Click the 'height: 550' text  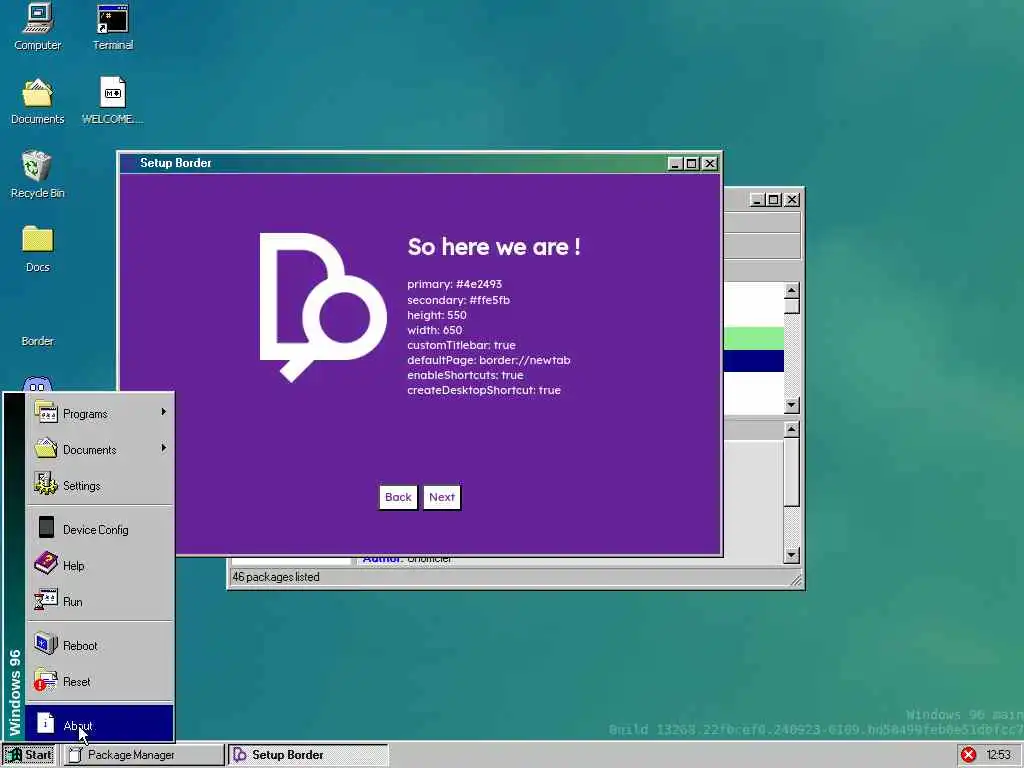437,315
